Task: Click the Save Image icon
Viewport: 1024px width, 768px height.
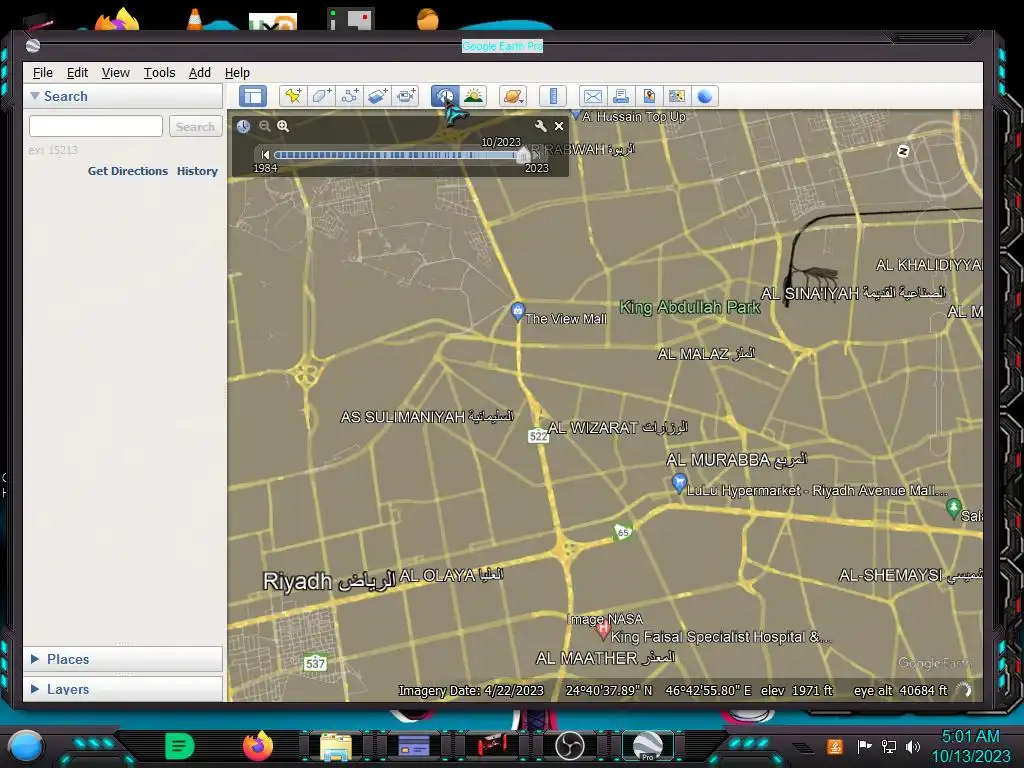Action: (x=649, y=97)
